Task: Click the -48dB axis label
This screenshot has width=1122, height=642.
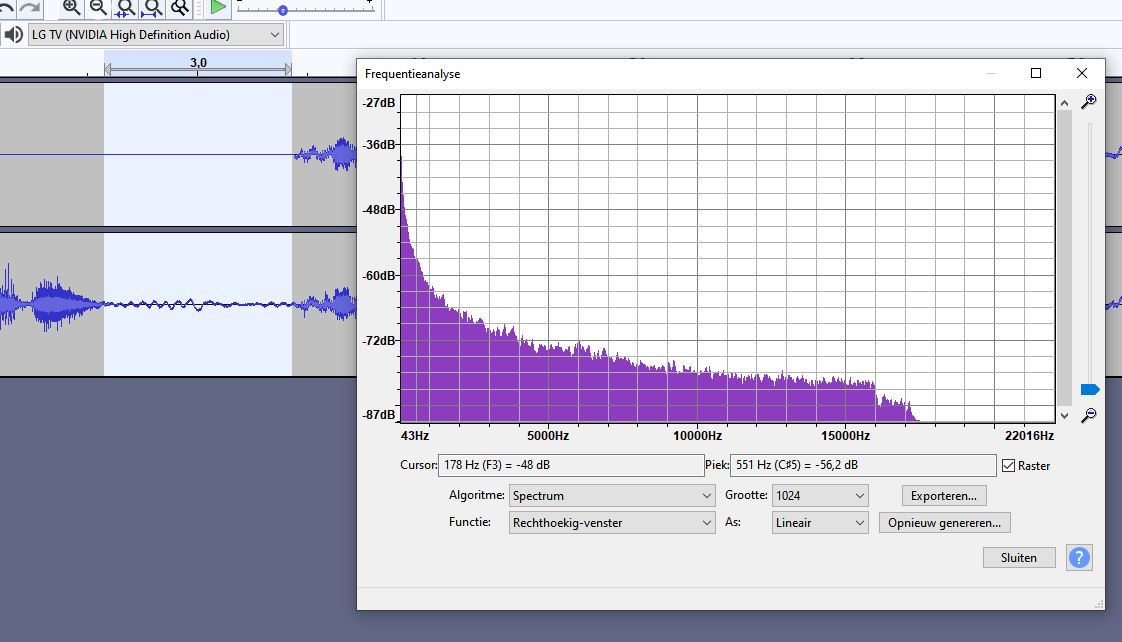Action: pos(379,210)
